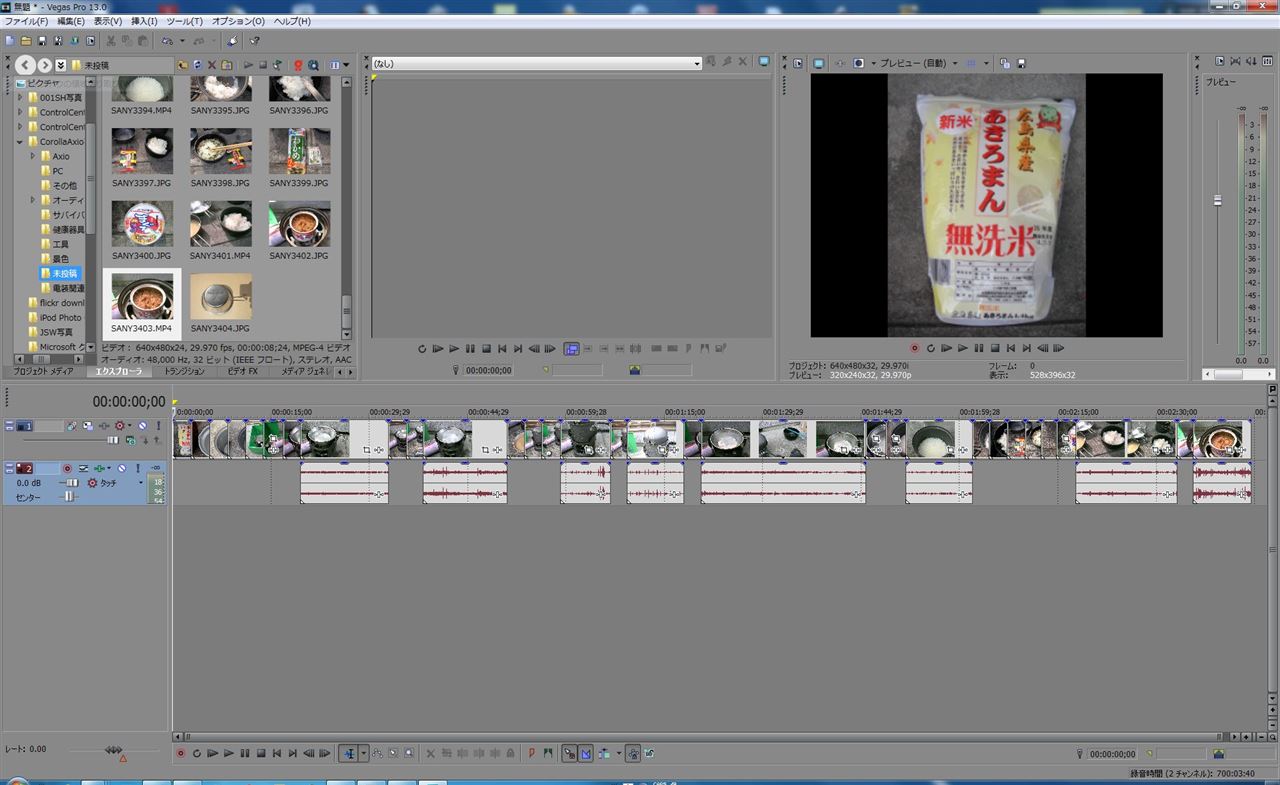Open the タッチ automation mode dropdown on track 2
The height and width of the screenshot is (785, 1280).
(x=141, y=482)
